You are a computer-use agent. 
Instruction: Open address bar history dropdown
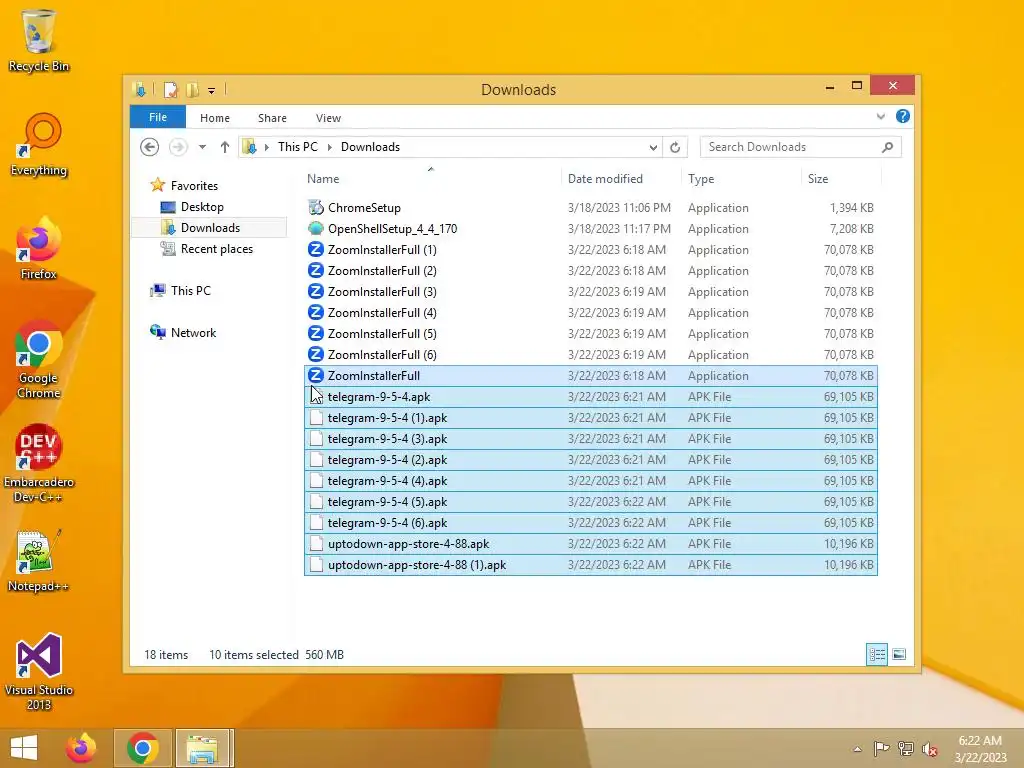tap(653, 148)
